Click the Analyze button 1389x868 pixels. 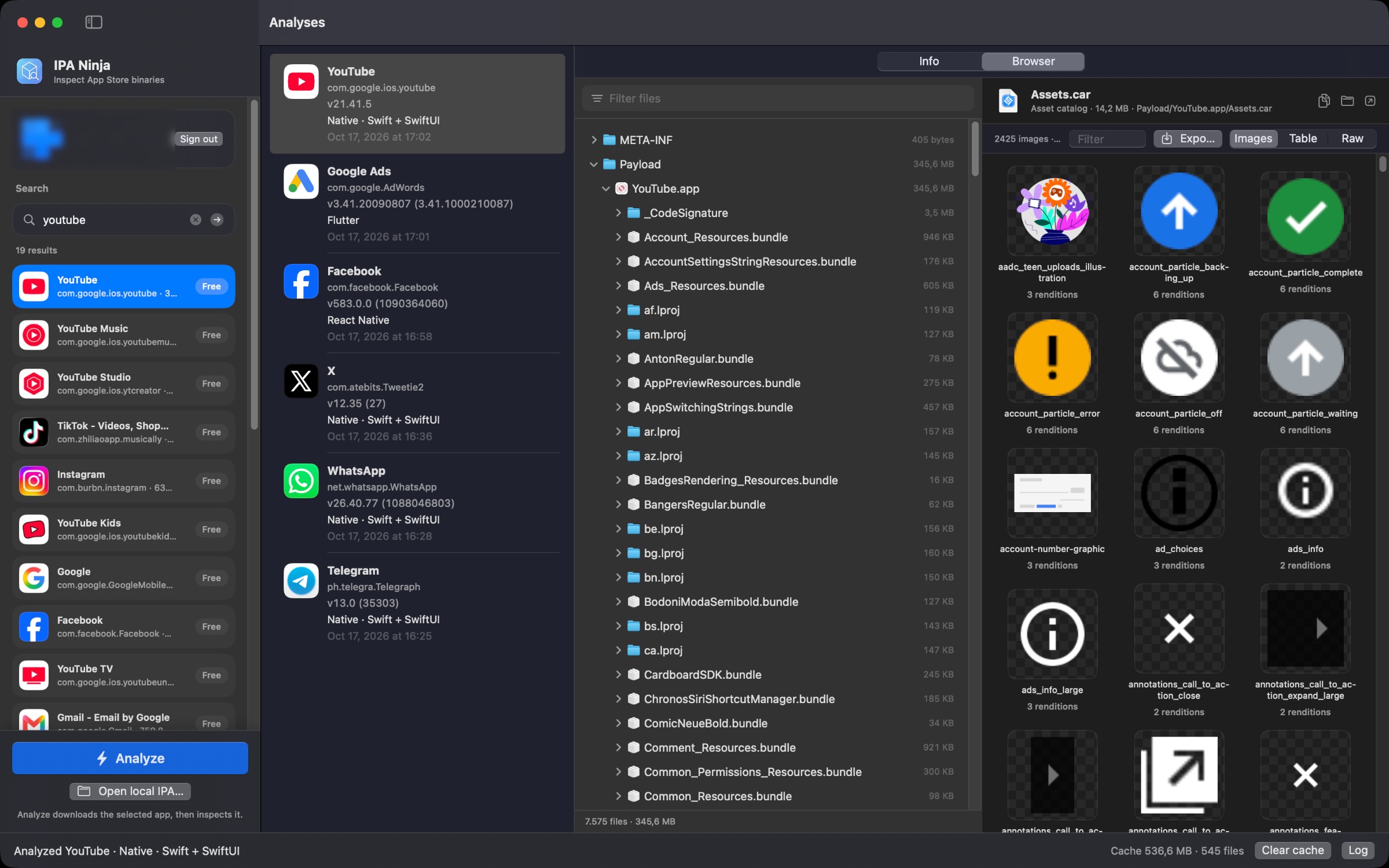coord(130,758)
